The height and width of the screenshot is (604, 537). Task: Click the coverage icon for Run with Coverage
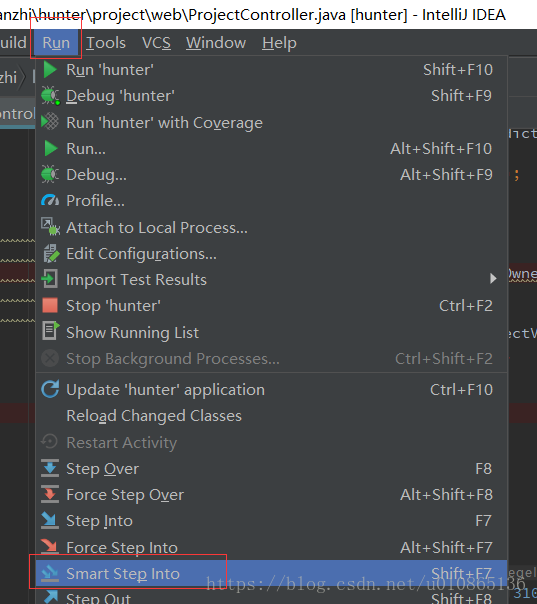click(x=50, y=122)
